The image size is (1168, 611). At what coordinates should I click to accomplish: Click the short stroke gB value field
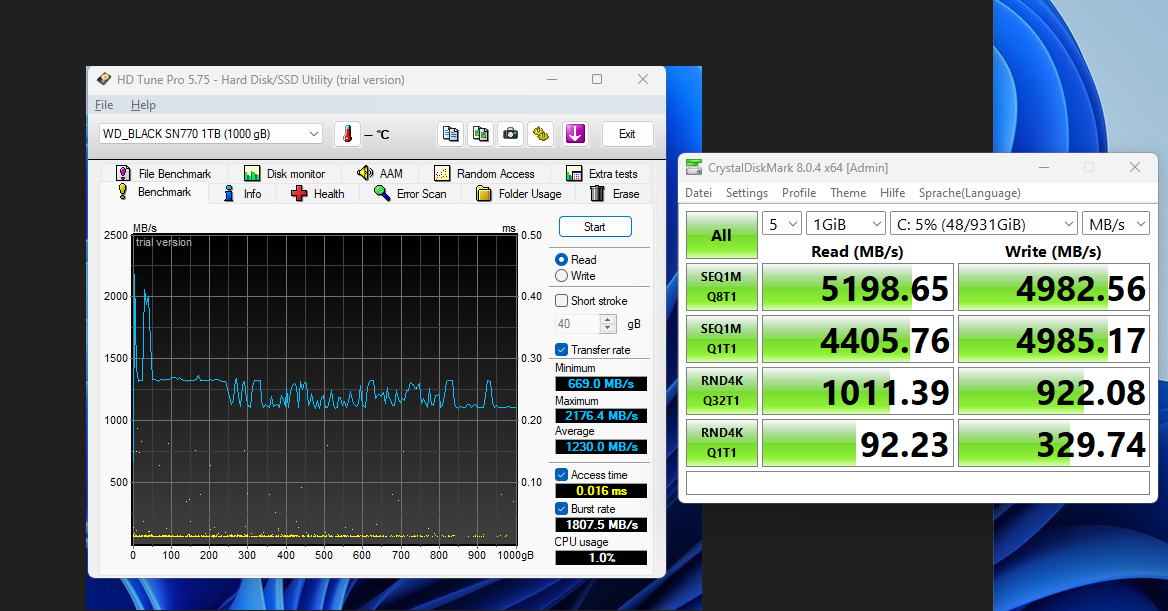pos(577,324)
